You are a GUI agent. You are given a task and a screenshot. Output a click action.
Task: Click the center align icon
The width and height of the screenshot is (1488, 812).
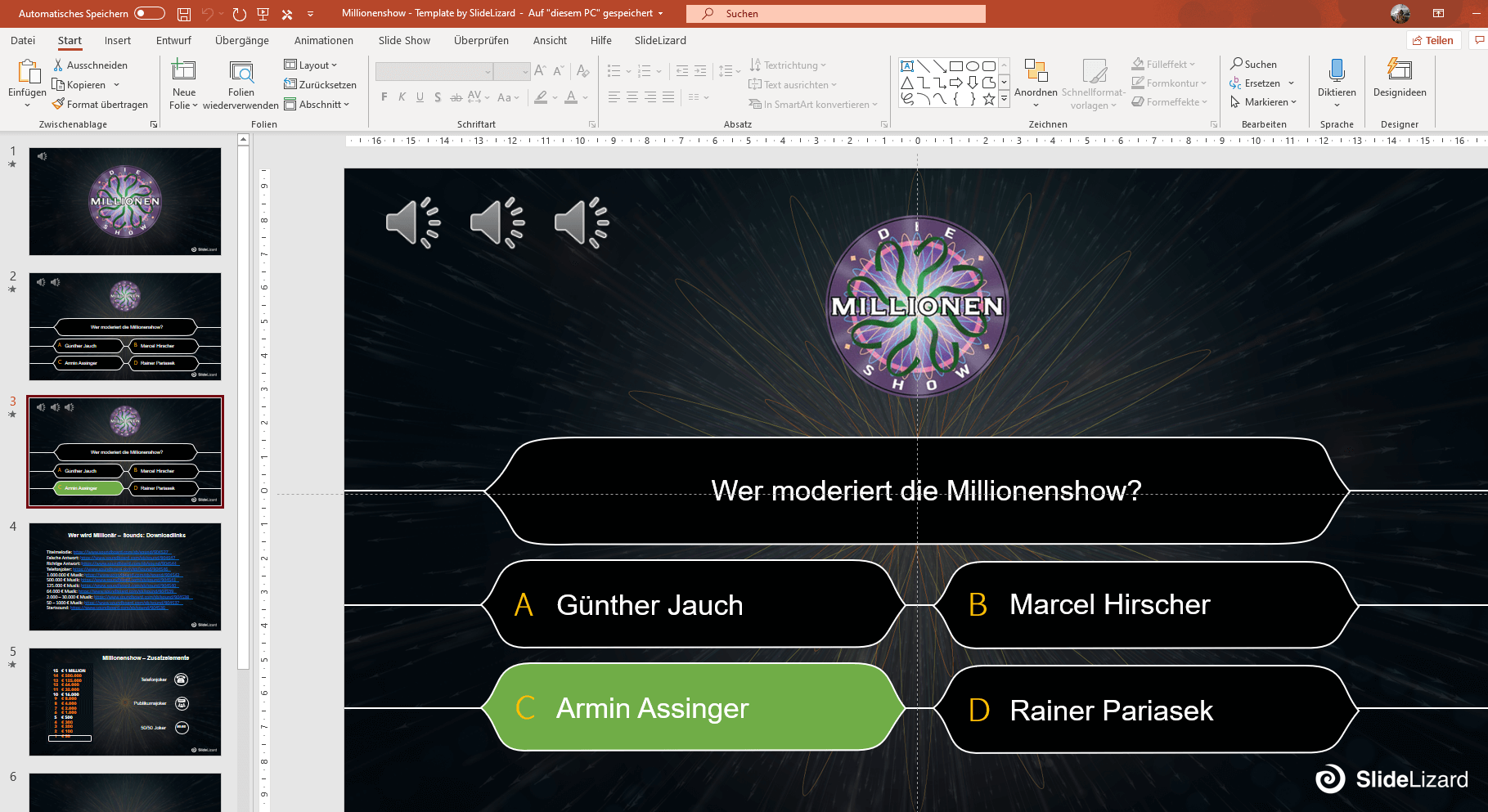pyautogui.click(x=632, y=97)
